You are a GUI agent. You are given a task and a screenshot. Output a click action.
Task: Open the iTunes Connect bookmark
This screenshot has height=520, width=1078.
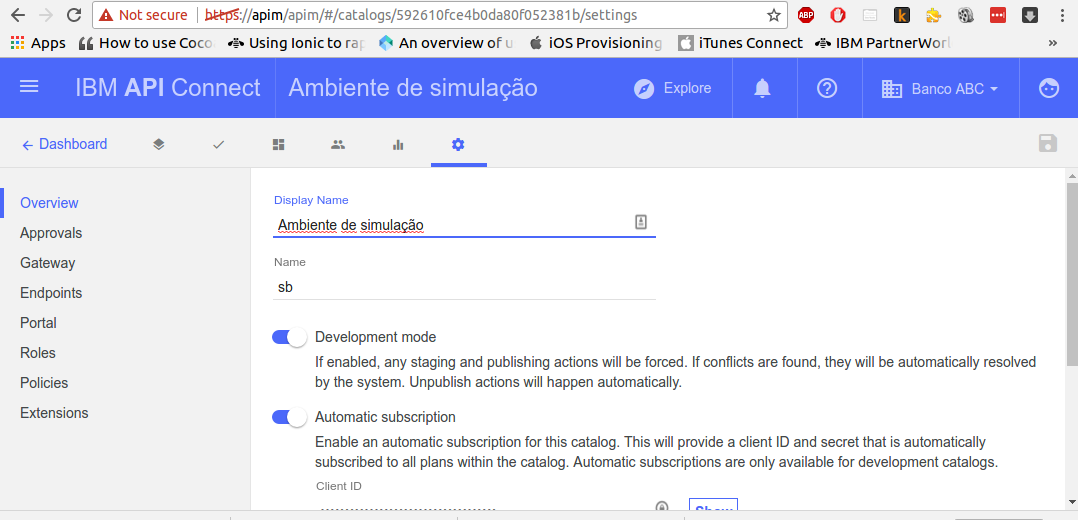(740, 43)
